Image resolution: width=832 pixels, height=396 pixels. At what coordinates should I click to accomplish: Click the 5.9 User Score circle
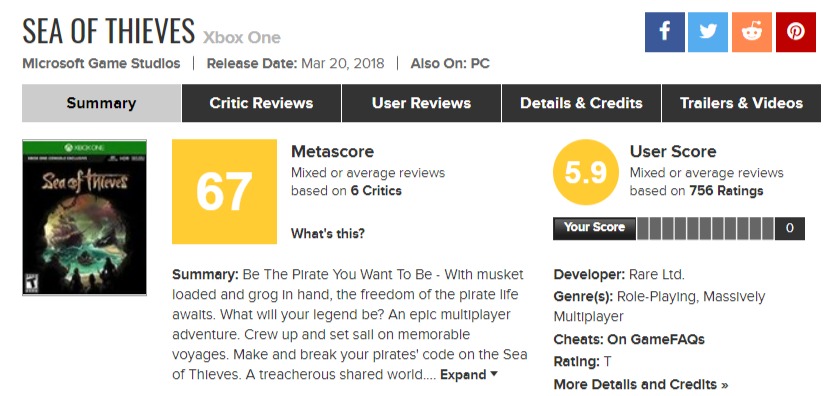[586, 172]
